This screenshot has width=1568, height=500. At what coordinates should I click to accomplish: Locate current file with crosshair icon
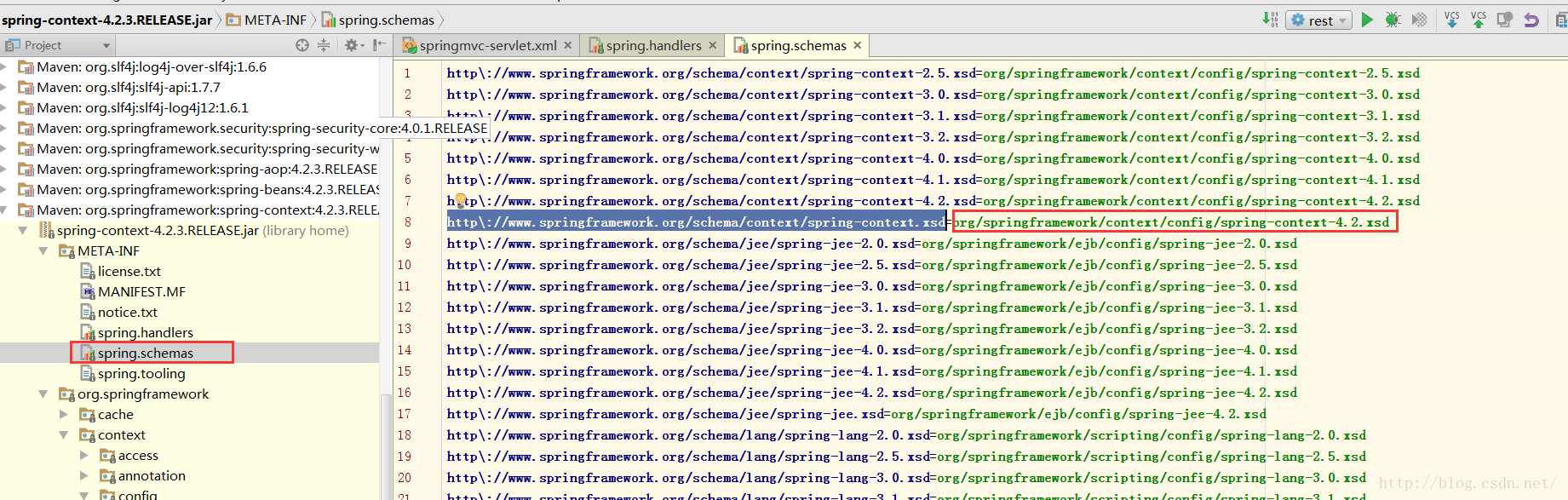(x=302, y=45)
